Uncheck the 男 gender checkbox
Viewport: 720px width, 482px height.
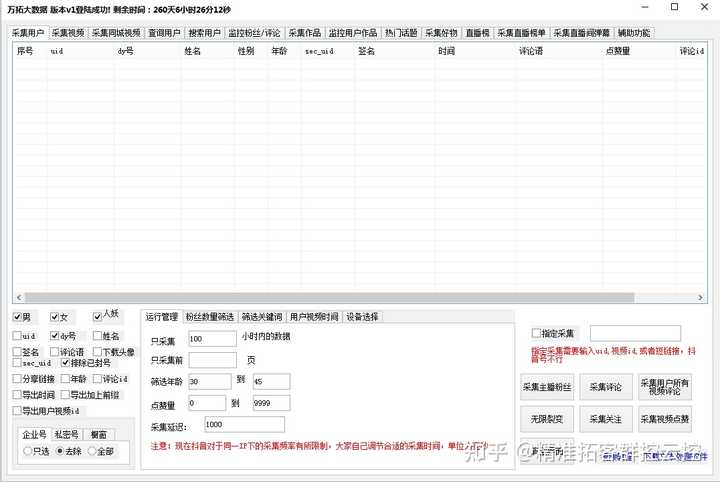(x=17, y=317)
